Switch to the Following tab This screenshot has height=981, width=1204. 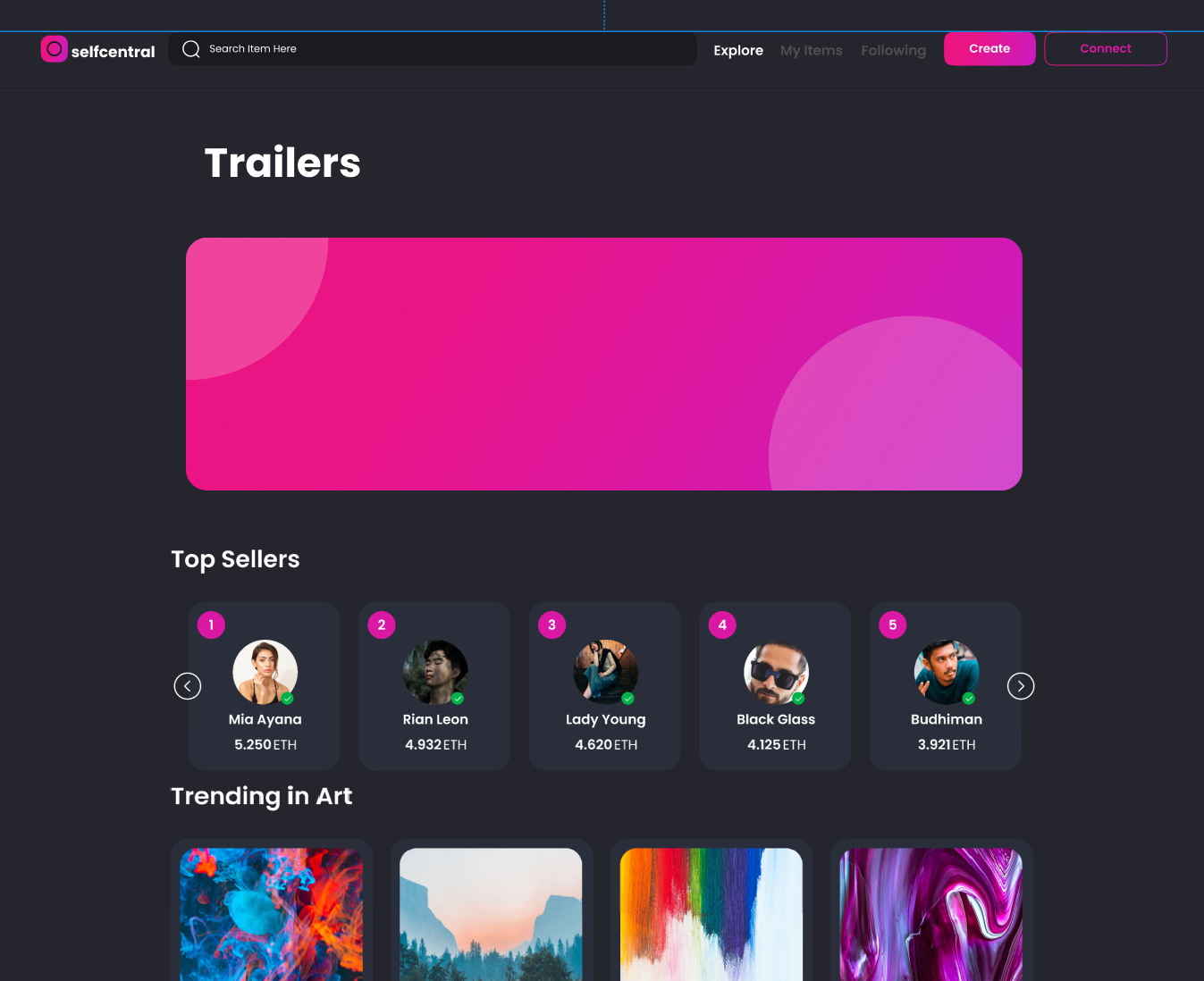click(893, 50)
